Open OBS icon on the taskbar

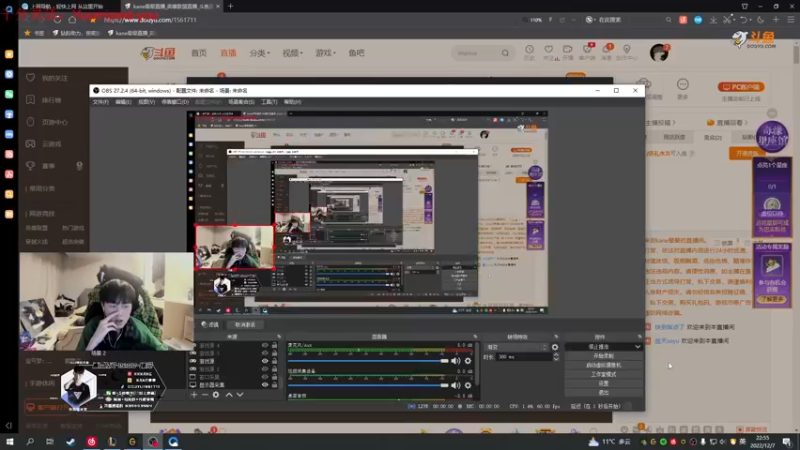[x=153, y=441]
